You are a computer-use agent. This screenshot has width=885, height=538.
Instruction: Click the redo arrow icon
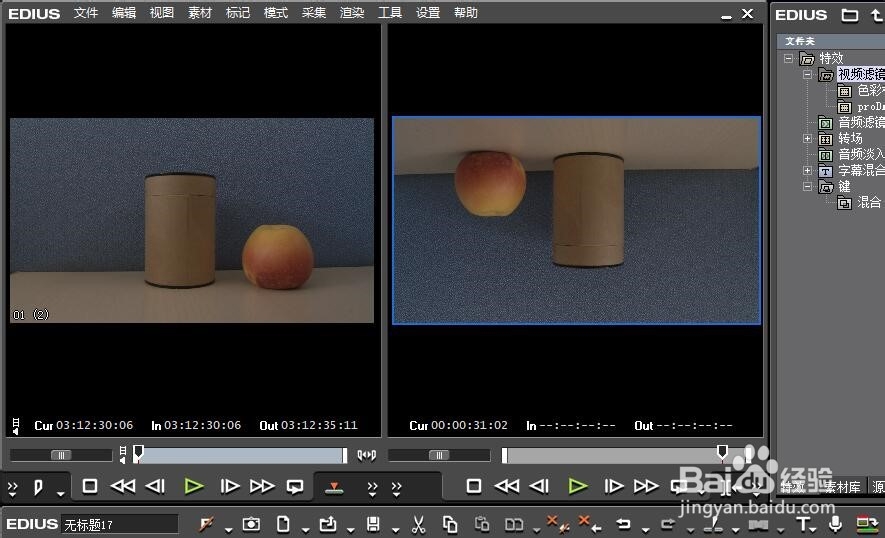click(668, 524)
